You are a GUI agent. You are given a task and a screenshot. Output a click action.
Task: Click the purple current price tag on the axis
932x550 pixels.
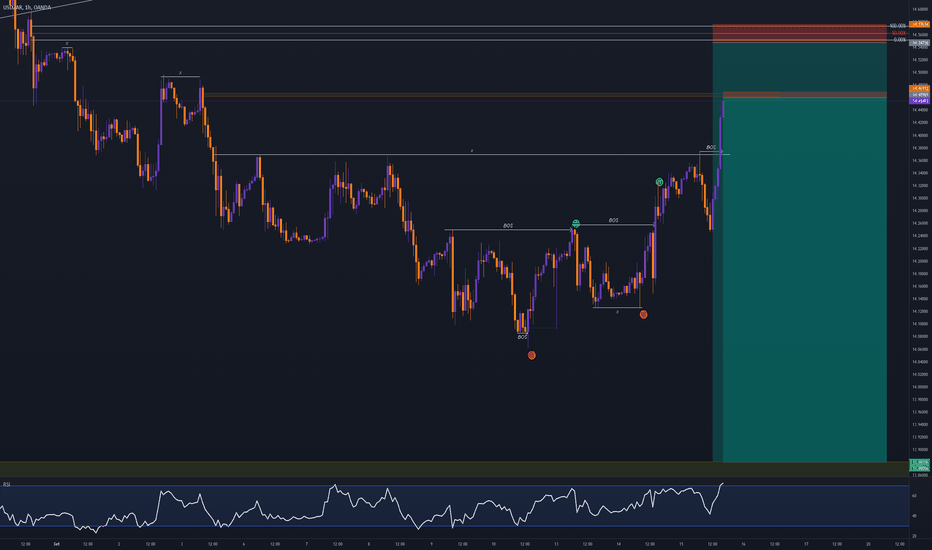920,101
